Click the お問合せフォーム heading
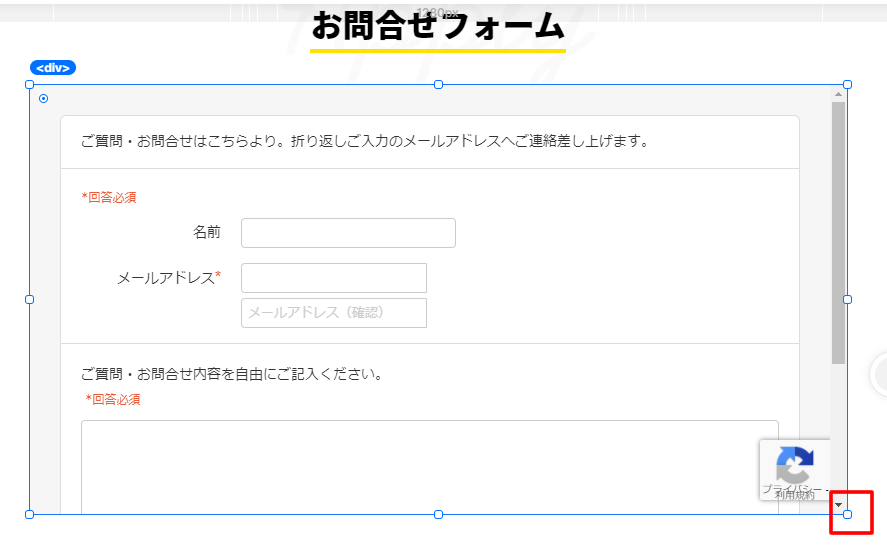Screen dimensions: 887x554 click(x=438, y=25)
